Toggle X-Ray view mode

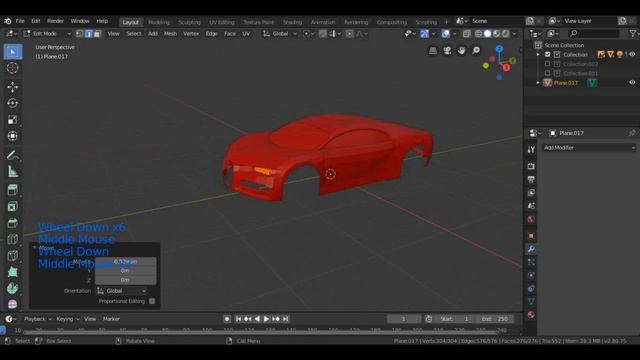[x=467, y=34]
